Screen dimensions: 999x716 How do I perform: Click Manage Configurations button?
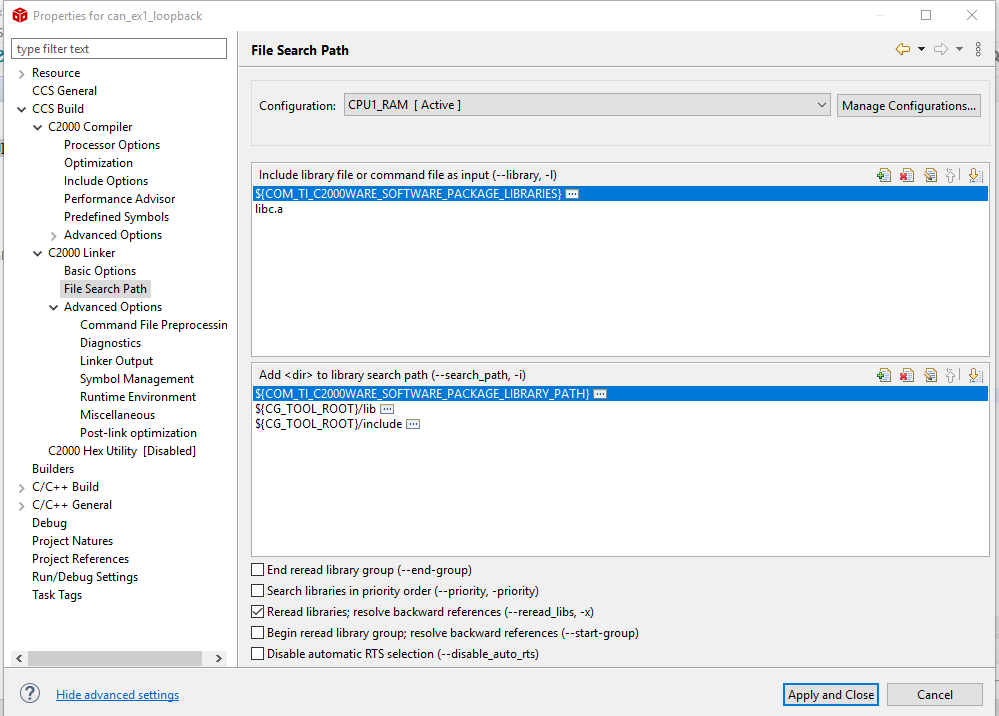[x=909, y=106]
